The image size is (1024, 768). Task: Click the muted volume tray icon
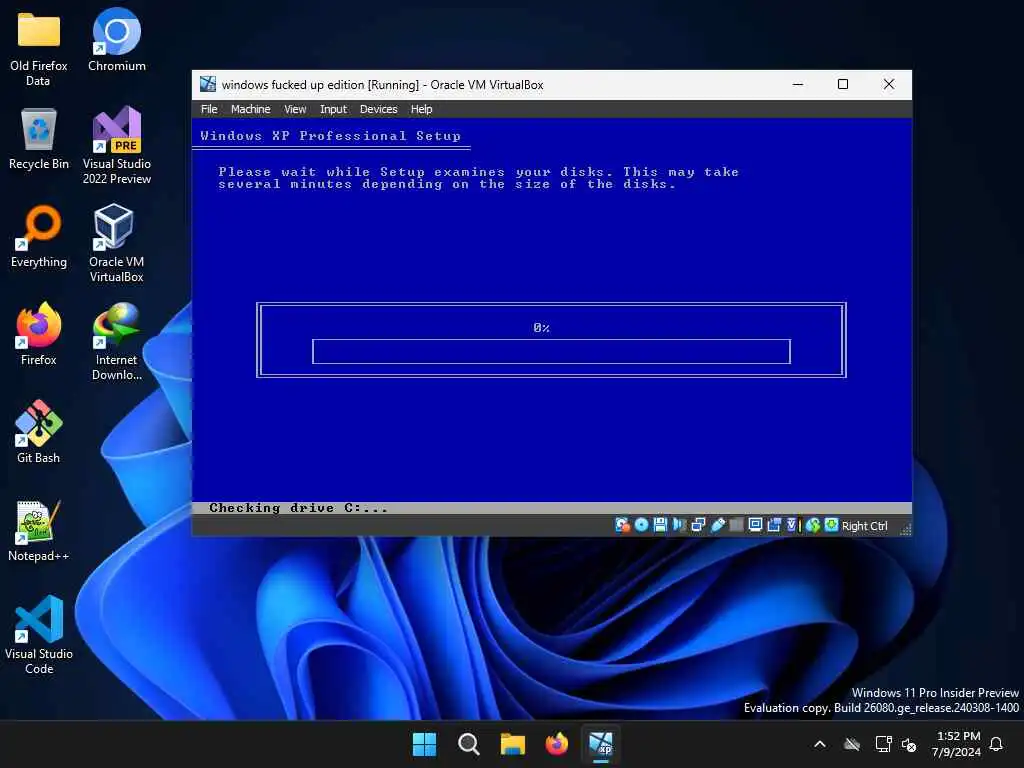(x=909, y=744)
